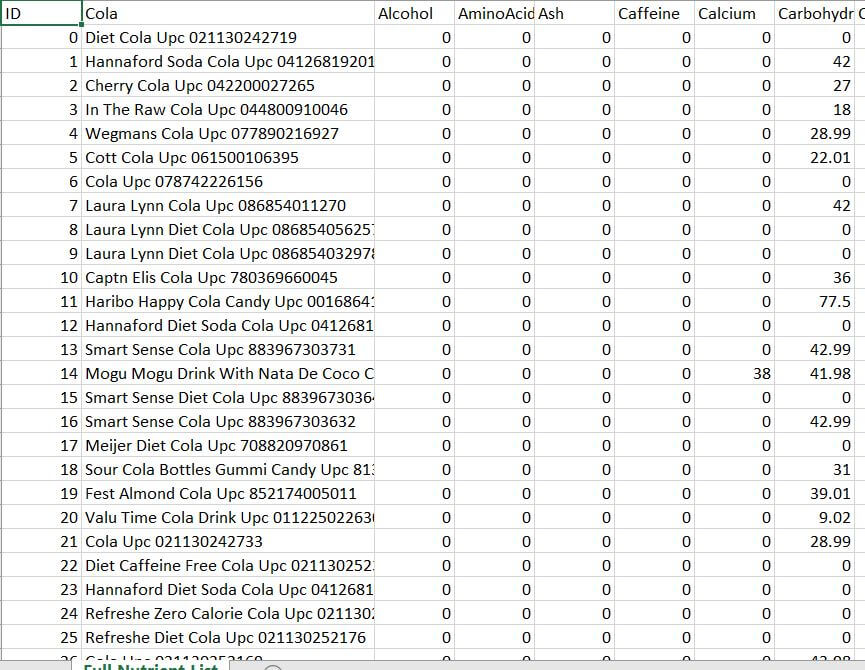Click the Valu Time Cola Drink cell

point(228,517)
